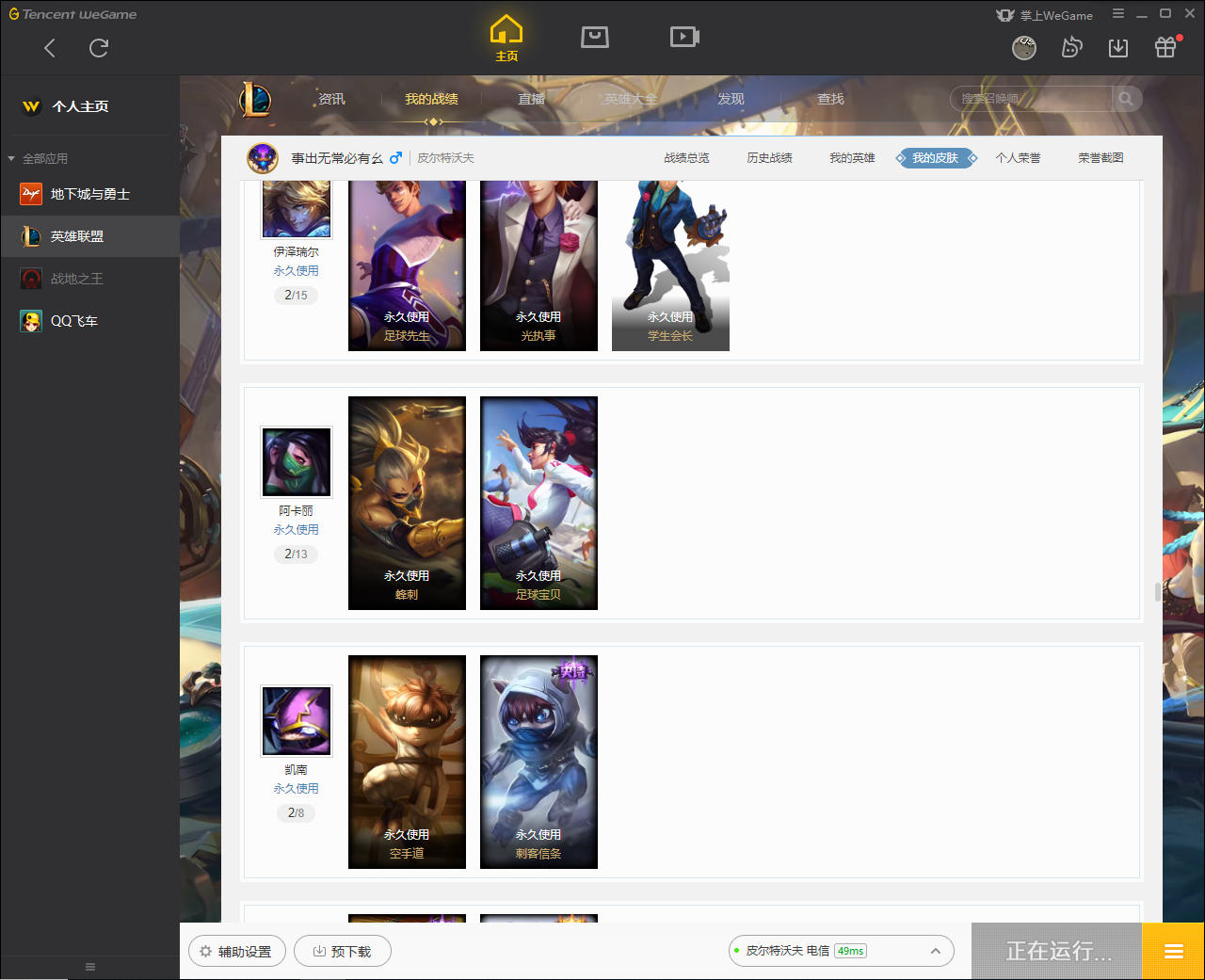The height and width of the screenshot is (980, 1205).
Task: Open 足球宝贝 skin card
Action: click(538, 503)
